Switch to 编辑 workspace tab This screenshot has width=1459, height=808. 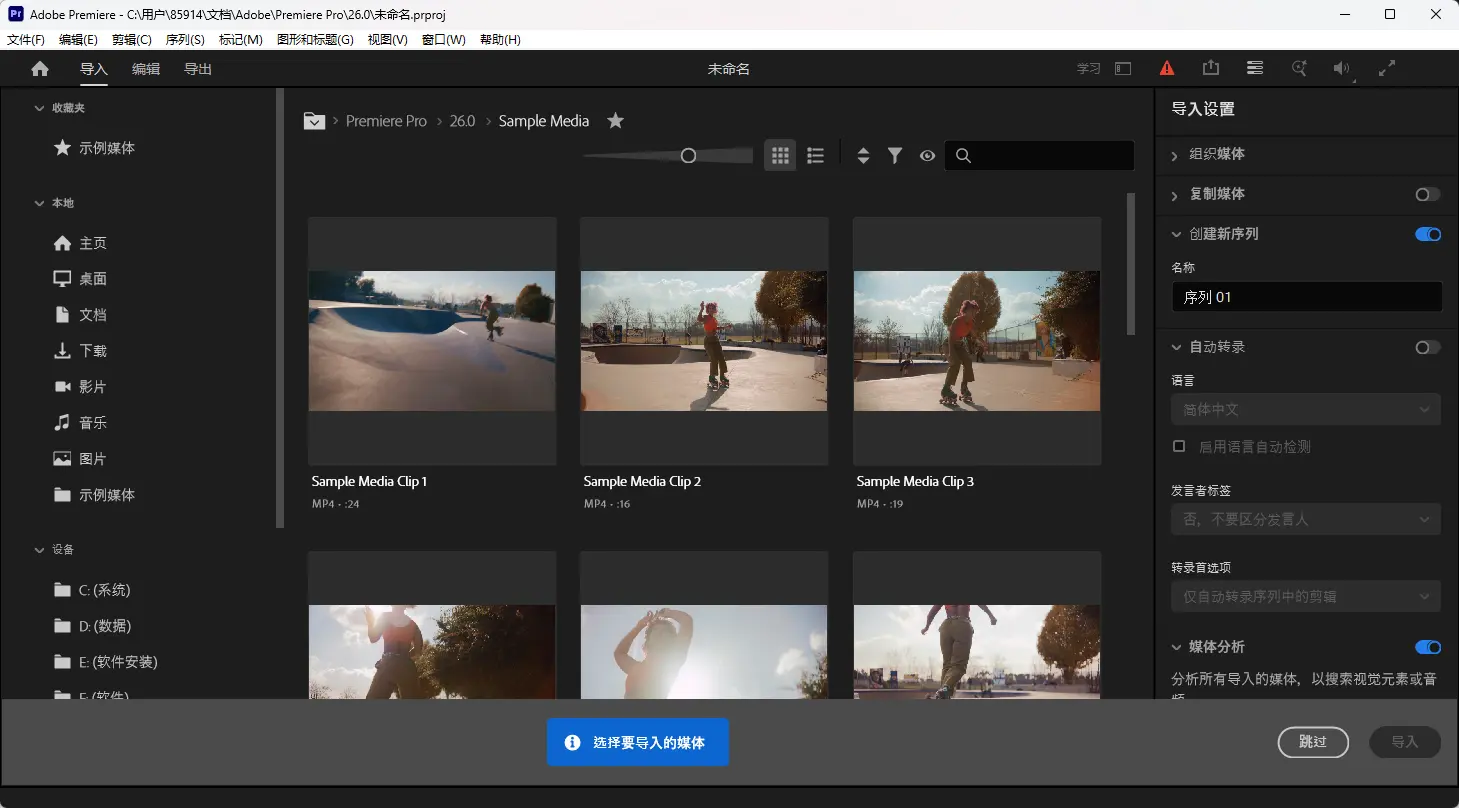click(146, 69)
